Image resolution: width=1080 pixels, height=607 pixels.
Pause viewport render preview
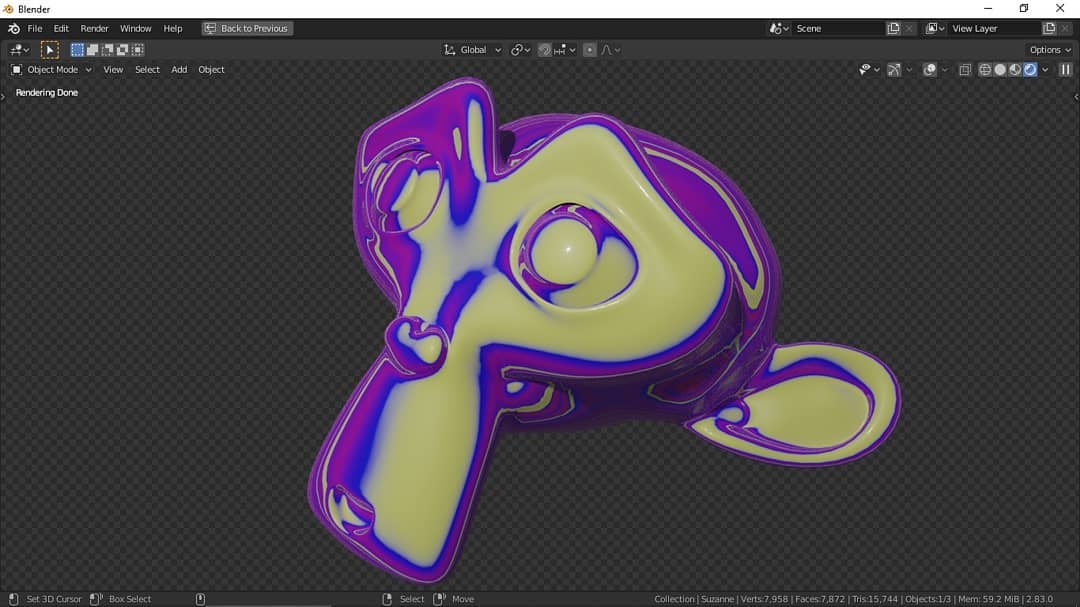tap(1066, 70)
